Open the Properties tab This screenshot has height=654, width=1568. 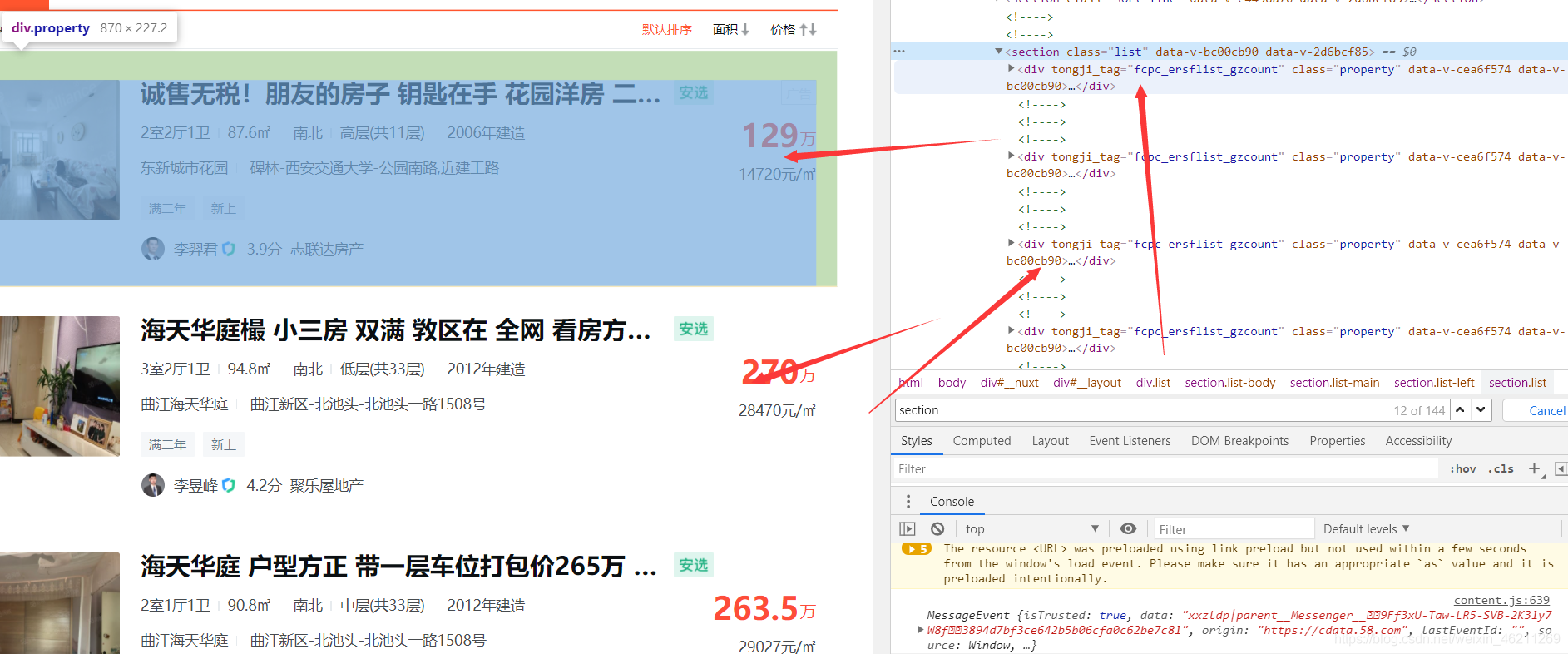(x=1337, y=441)
